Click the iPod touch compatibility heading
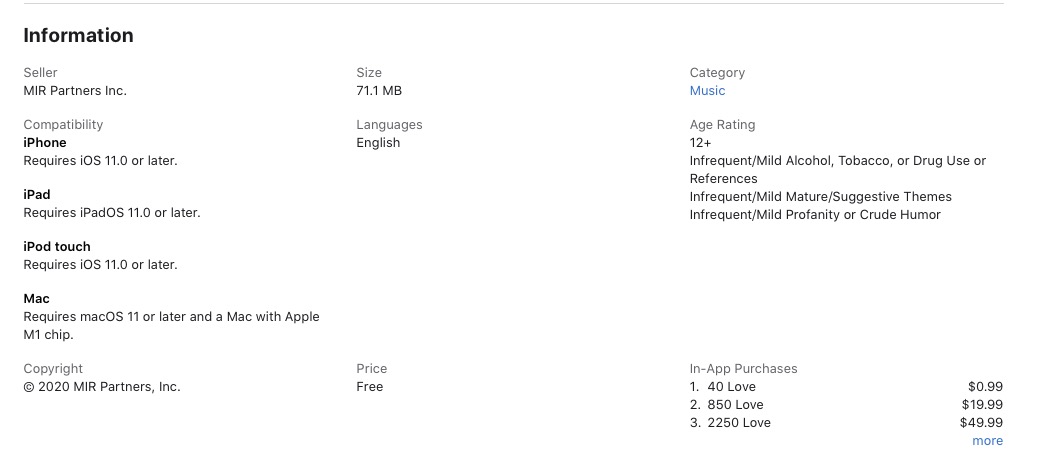Viewport: 1049px width, 454px height. pyautogui.click(x=57, y=247)
